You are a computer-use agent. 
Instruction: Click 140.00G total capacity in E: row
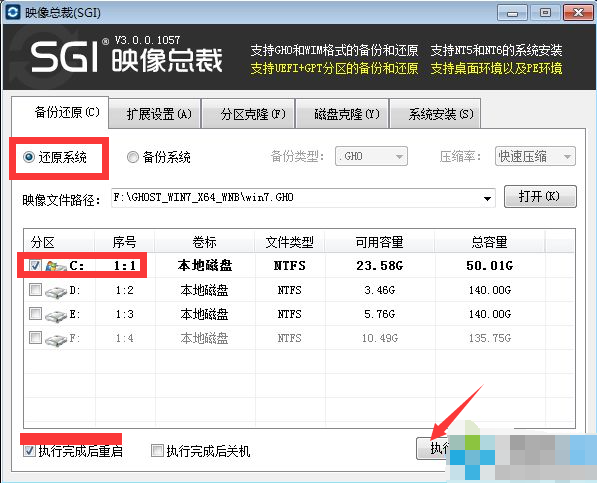(x=490, y=314)
